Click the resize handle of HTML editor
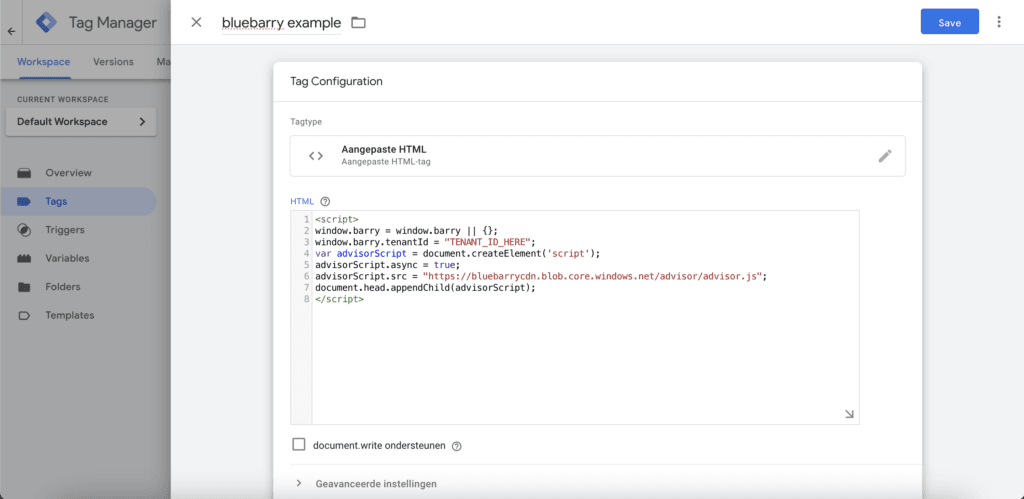 coord(849,414)
